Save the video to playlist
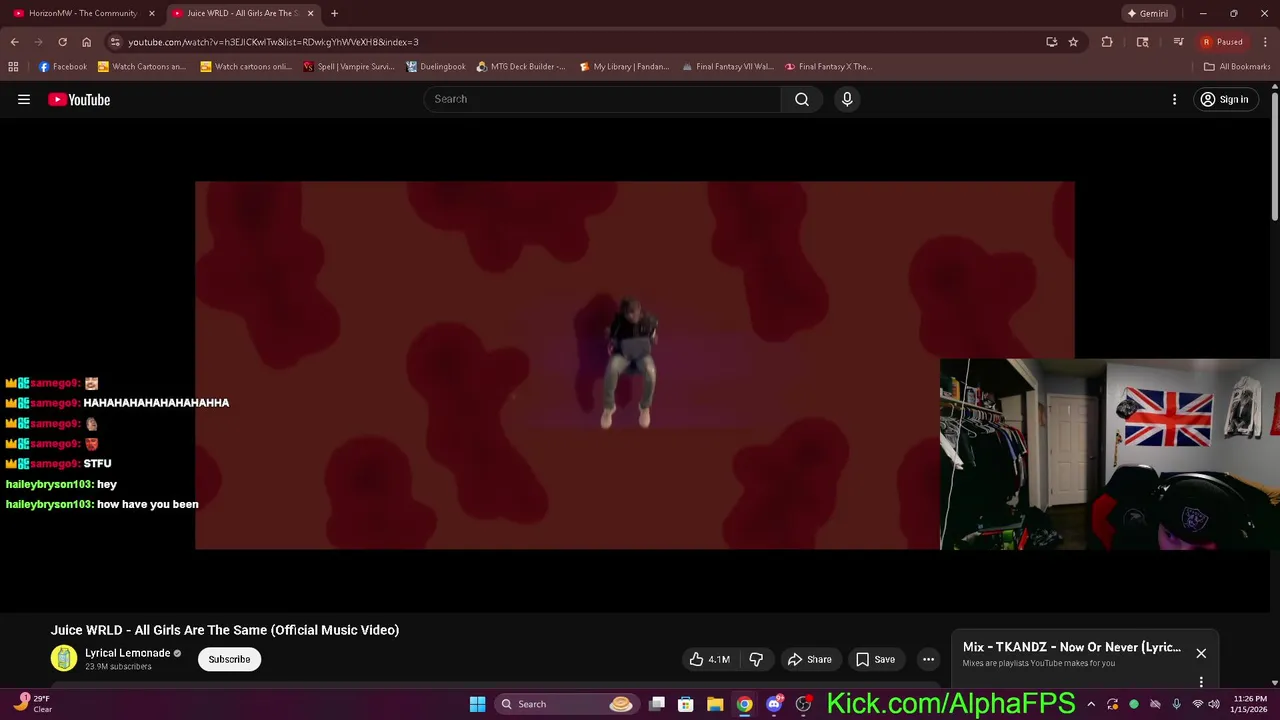1280x720 pixels. click(x=875, y=659)
